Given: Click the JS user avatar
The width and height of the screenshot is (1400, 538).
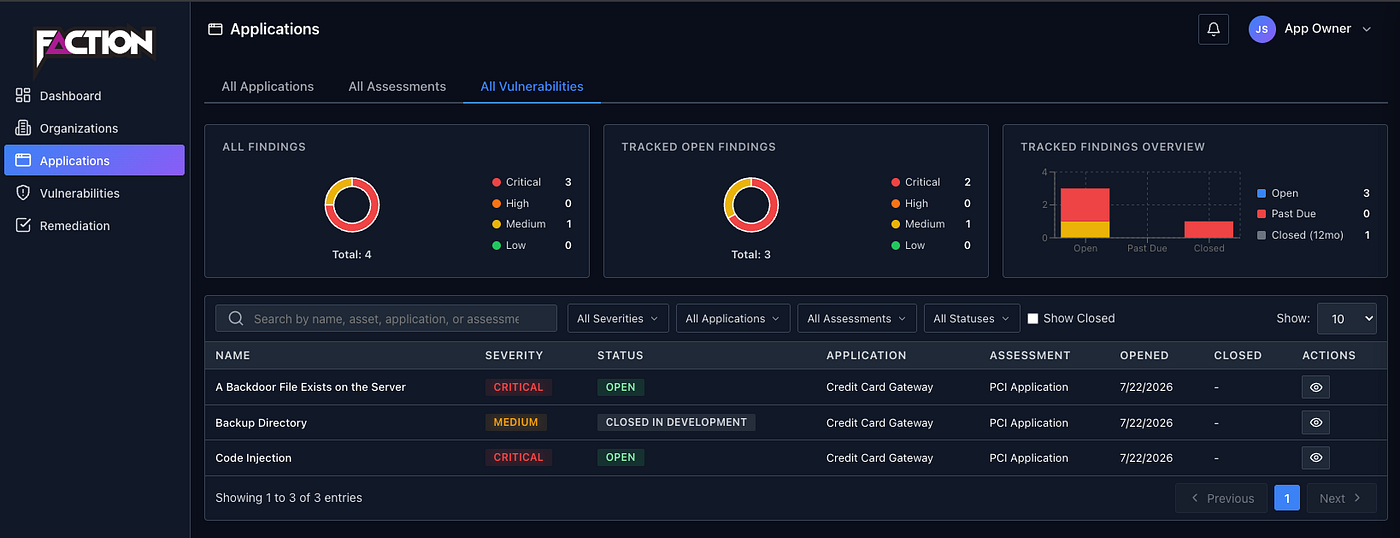Looking at the screenshot, I should [1262, 29].
